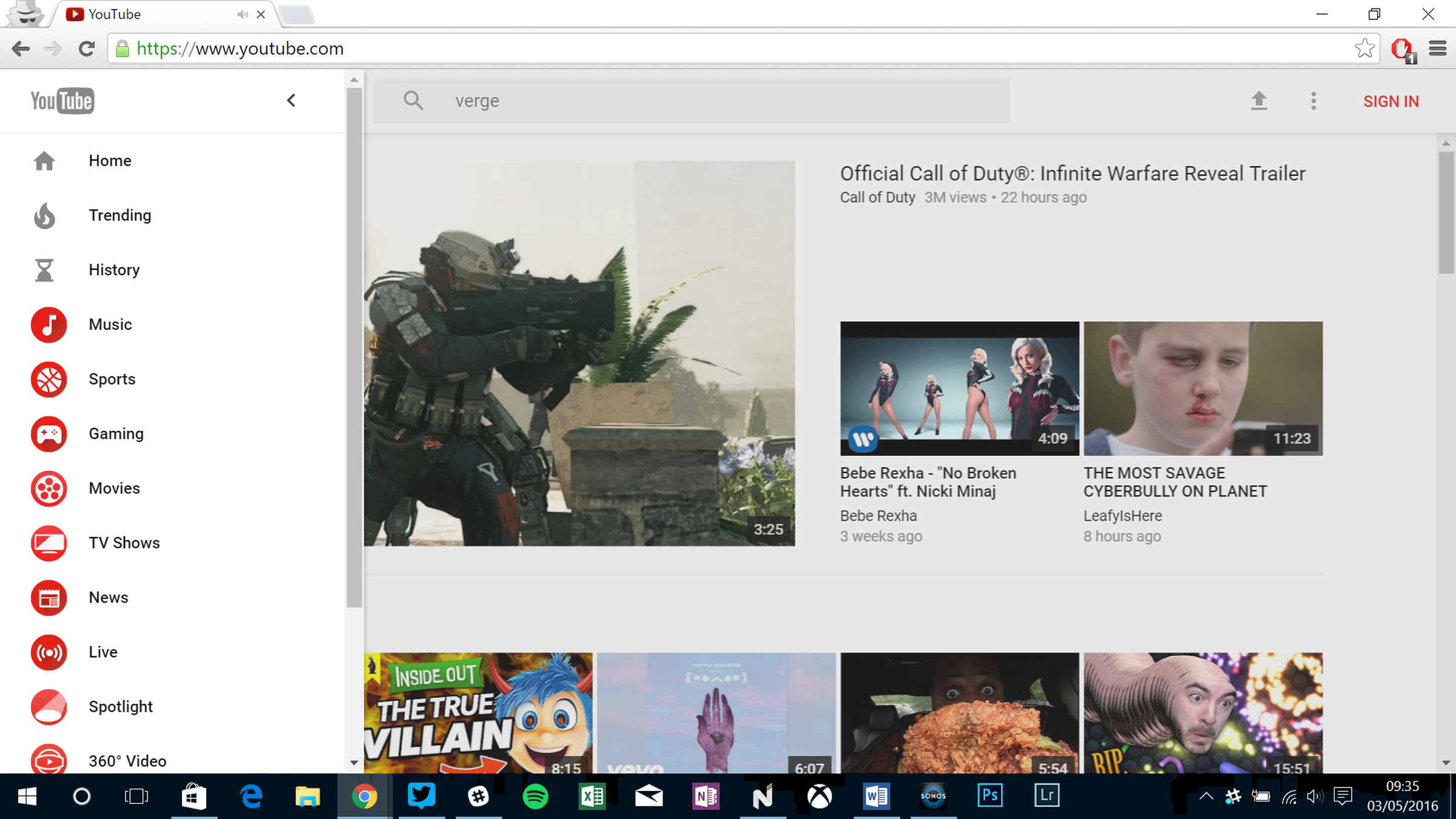The image size is (1456, 819).
Task: Open the 360° Video label
Action: [127, 761]
